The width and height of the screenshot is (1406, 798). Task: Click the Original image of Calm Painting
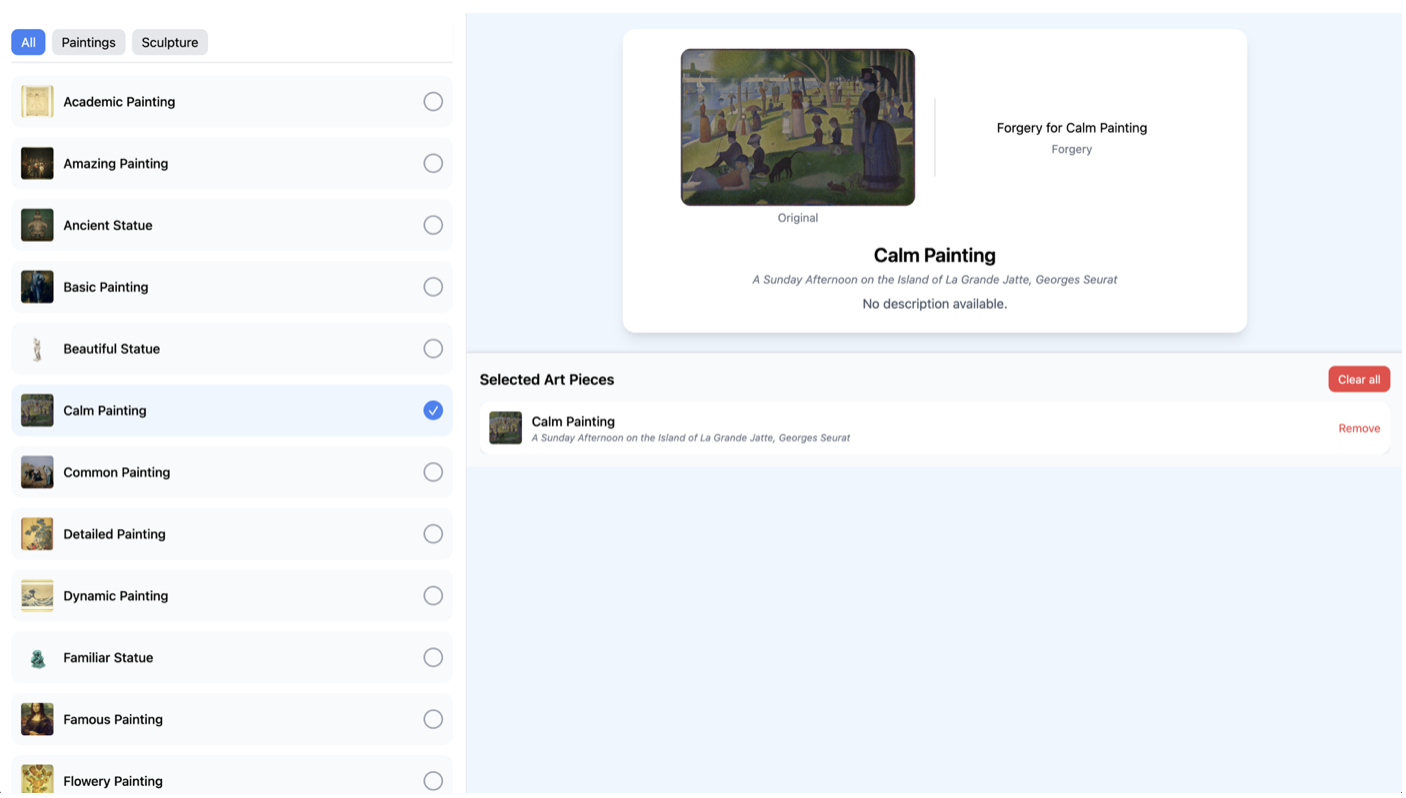[797, 126]
